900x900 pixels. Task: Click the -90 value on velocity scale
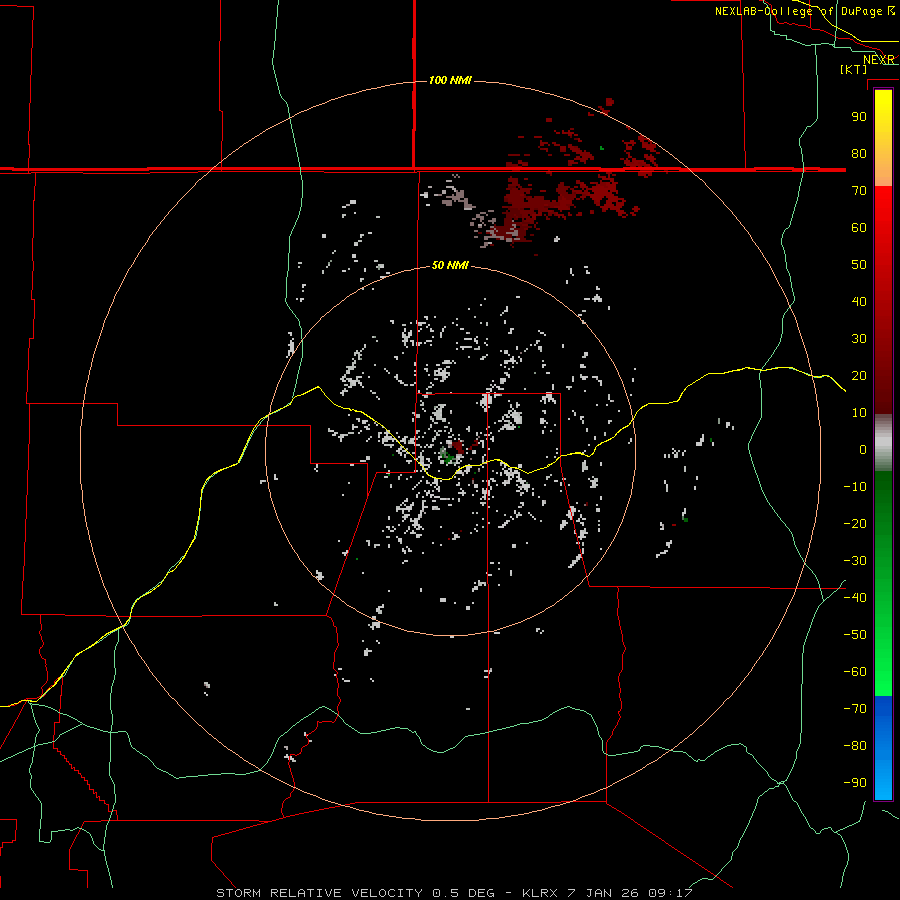(x=855, y=783)
